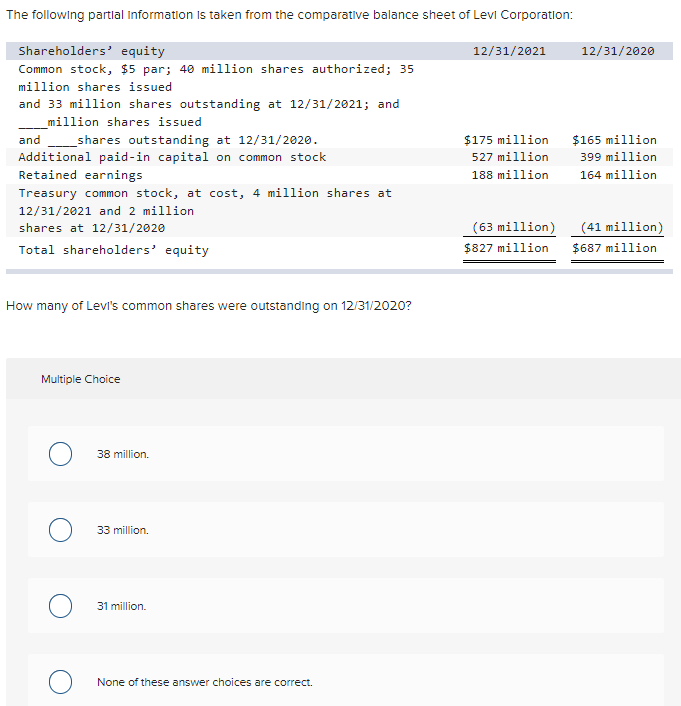The height and width of the screenshot is (706, 681).
Task: Select the '33 million.' radio option
Action: coord(60,530)
